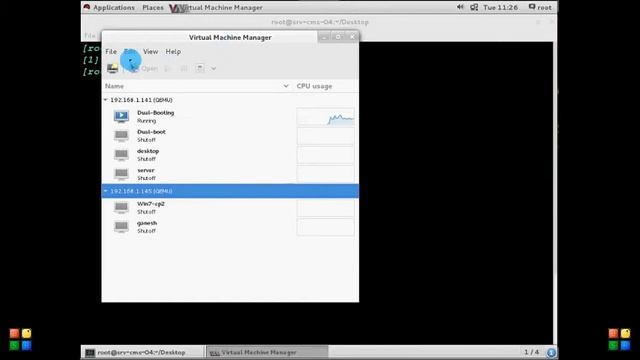Click the 1 / 4 workspace indicator
The image size is (640, 360).
(531, 352)
